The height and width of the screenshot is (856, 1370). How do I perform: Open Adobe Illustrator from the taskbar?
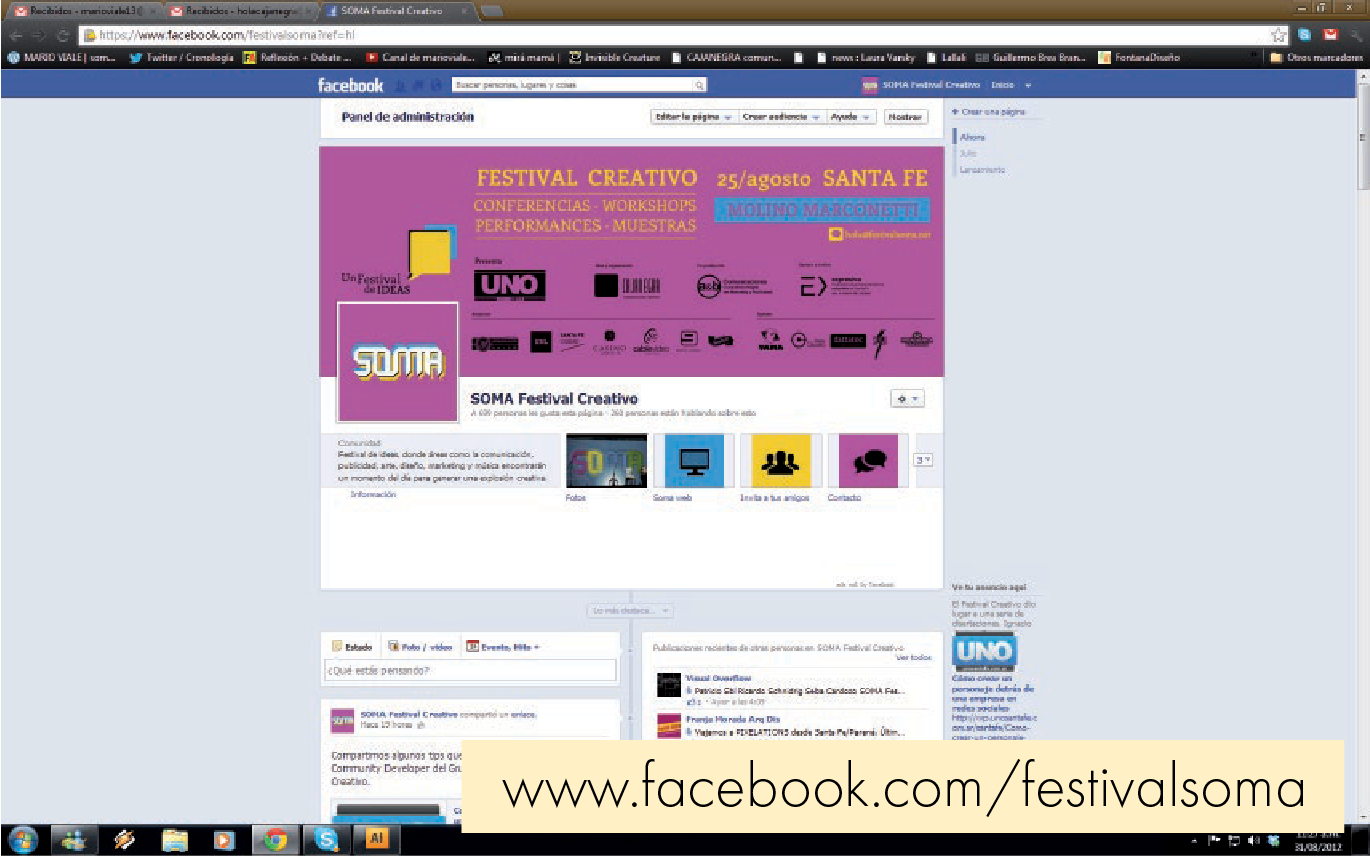(377, 839)
